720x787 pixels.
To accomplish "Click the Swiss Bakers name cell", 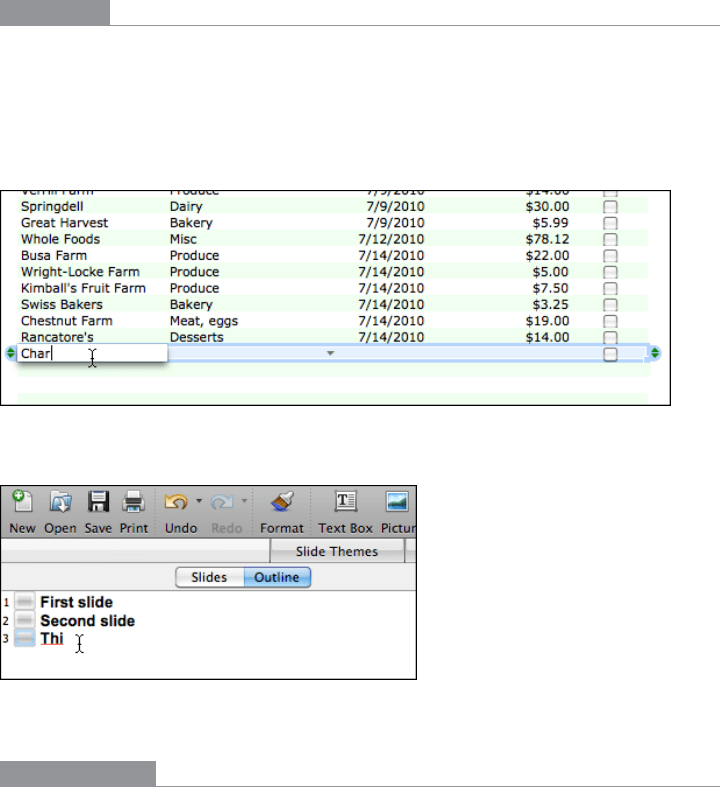I will pos(62,304).
